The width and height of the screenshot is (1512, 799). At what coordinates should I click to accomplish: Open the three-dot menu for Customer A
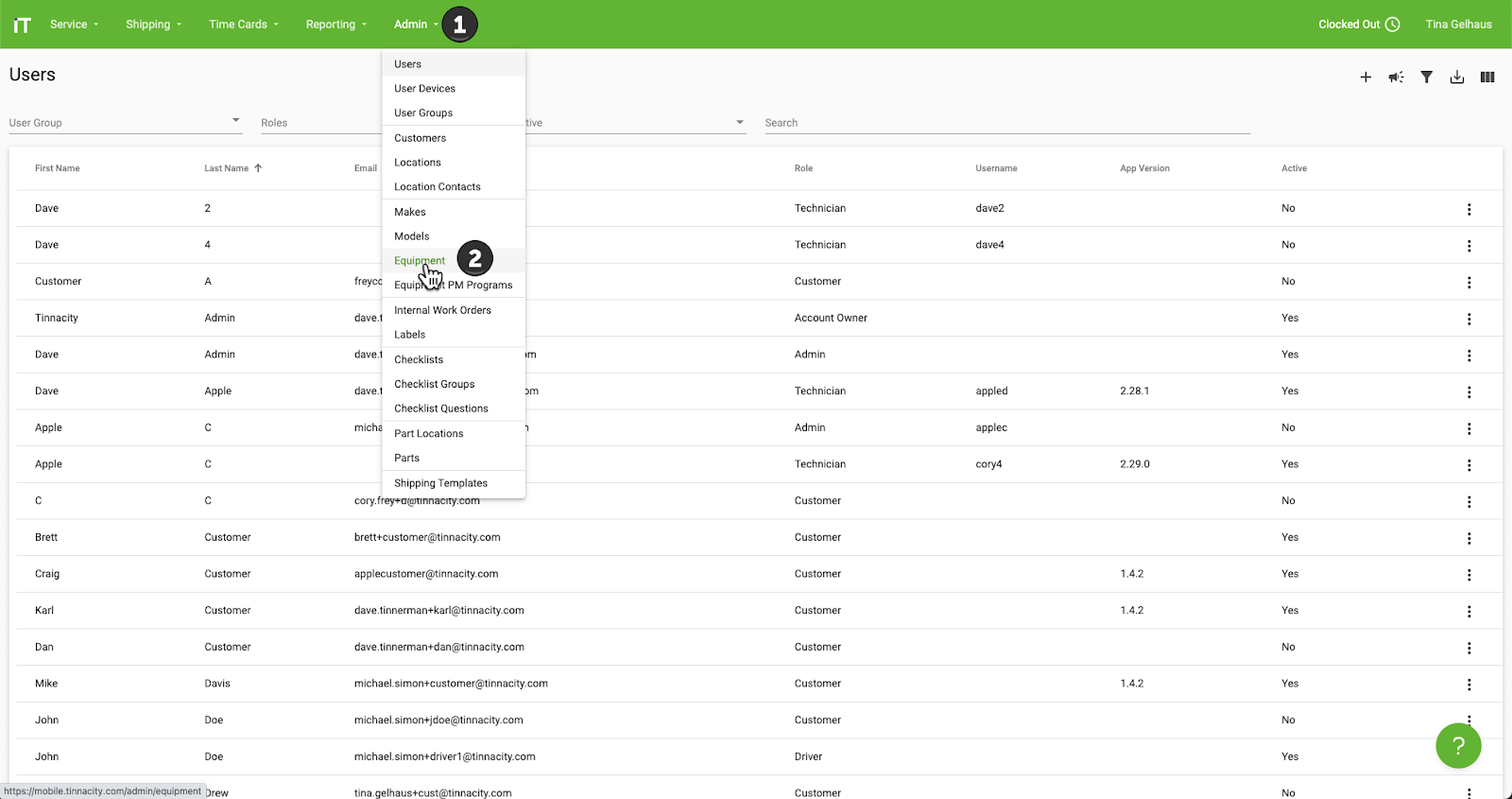[x=1469, y=283]
